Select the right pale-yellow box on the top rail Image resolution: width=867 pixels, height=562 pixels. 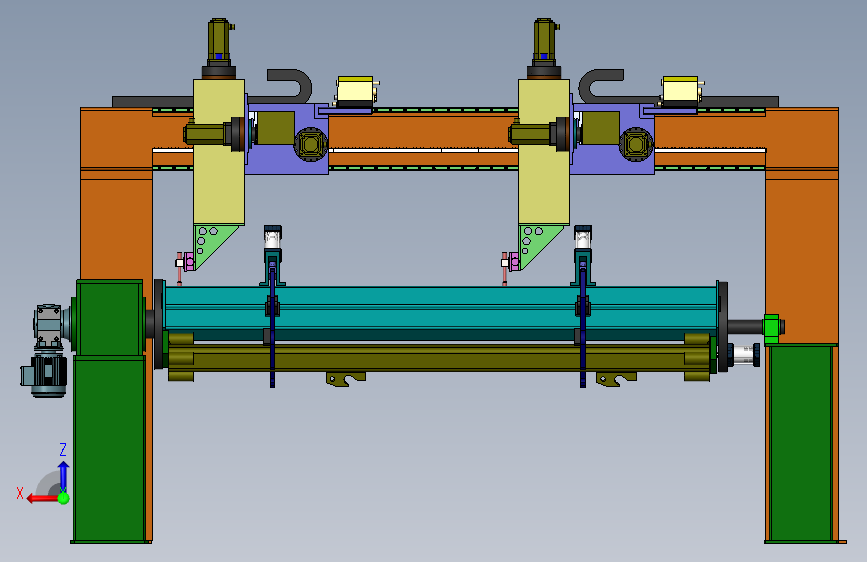point(680,91)
